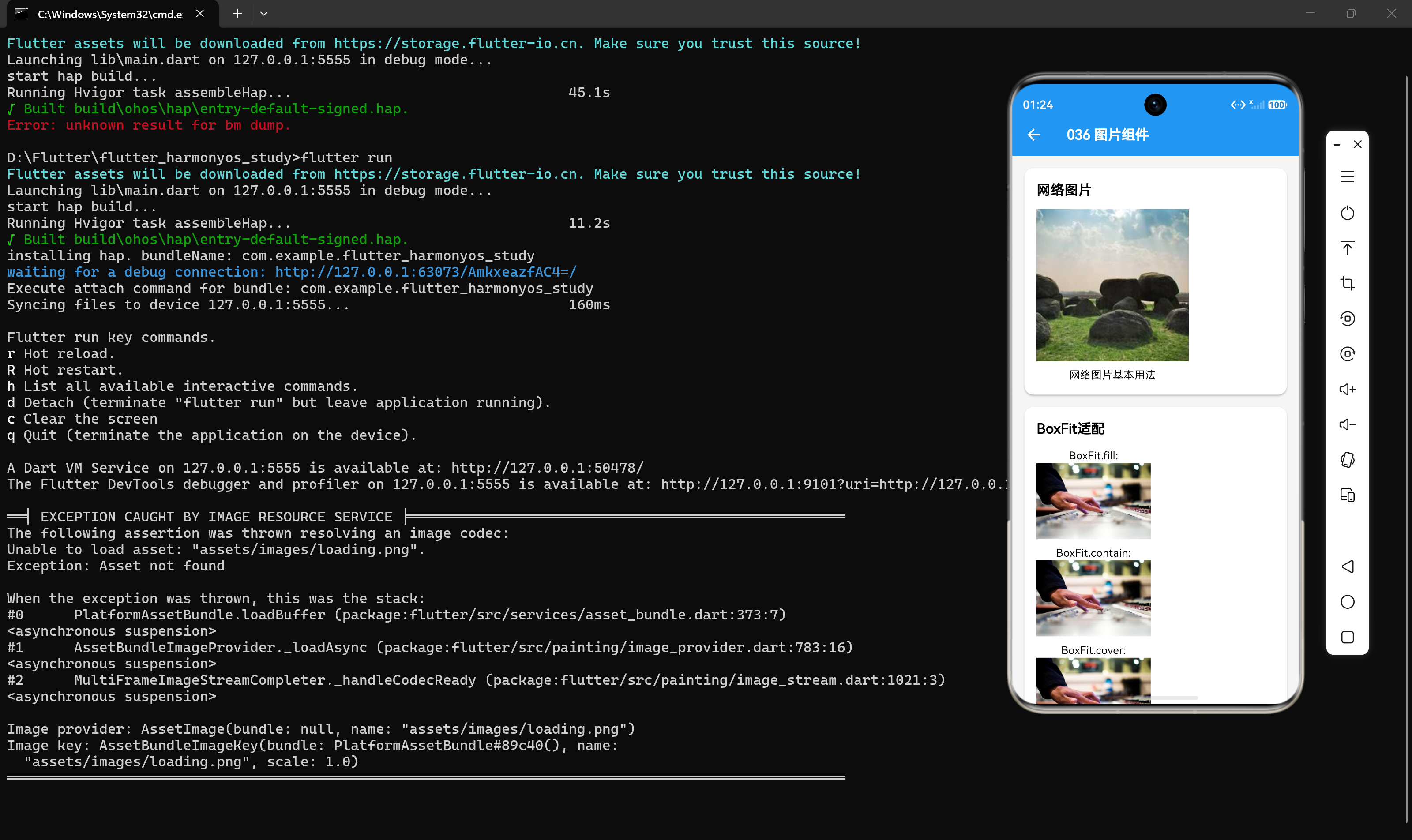Click the 'EXCEPTION CAUGHT BY IMAGE RESOURCE SERVICE' header
Image resolution: width=1412 pixels, height=840 pixels.
tap(216, 517)
